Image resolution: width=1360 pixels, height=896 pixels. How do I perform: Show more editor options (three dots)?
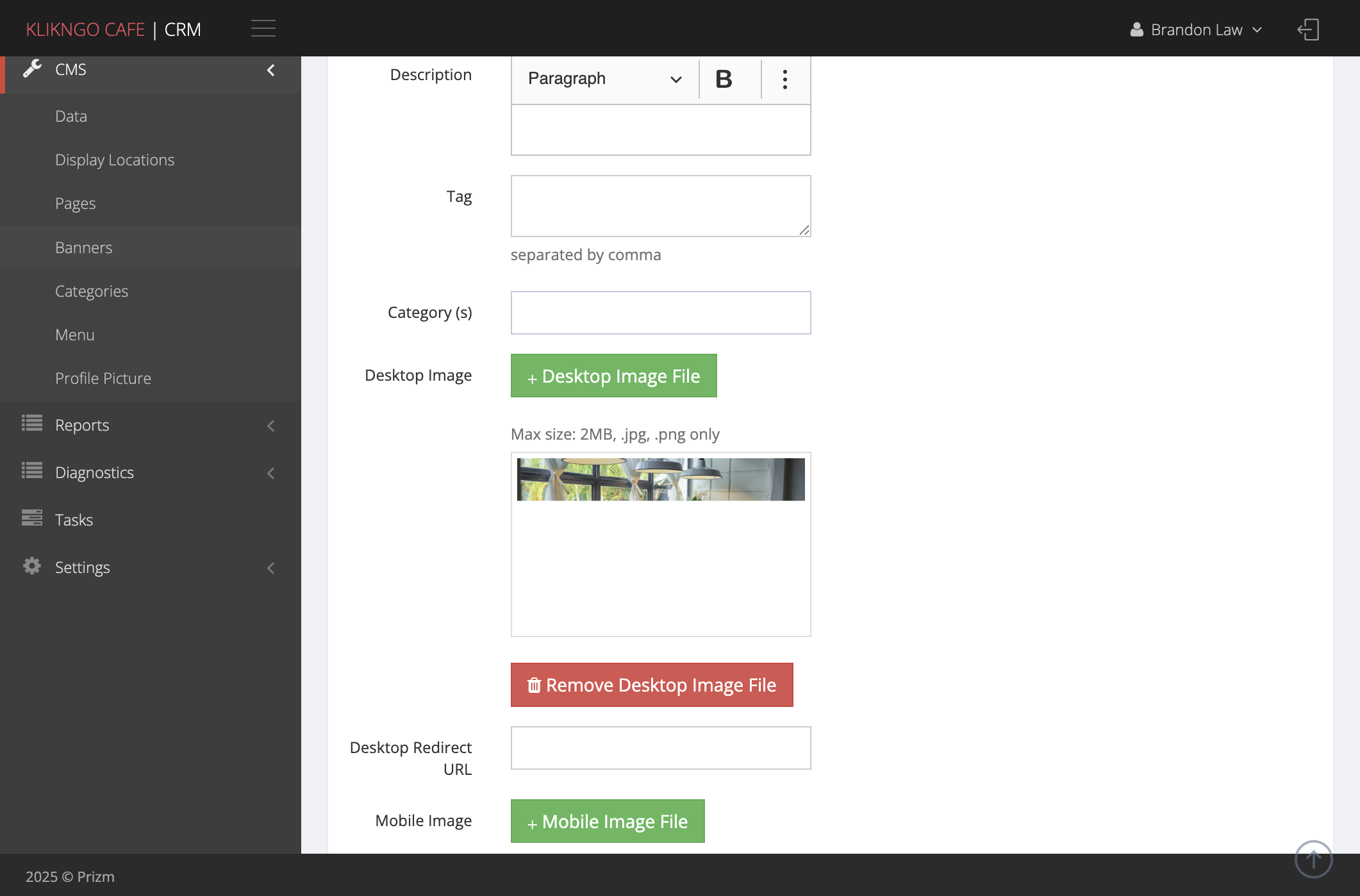(x=784, y=79)
